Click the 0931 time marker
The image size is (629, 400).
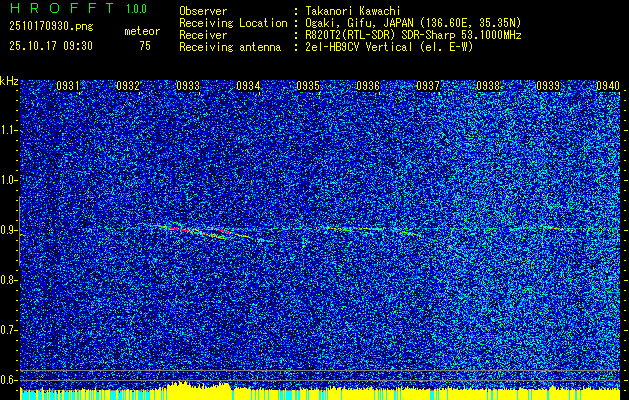click(x=67, y=86)
